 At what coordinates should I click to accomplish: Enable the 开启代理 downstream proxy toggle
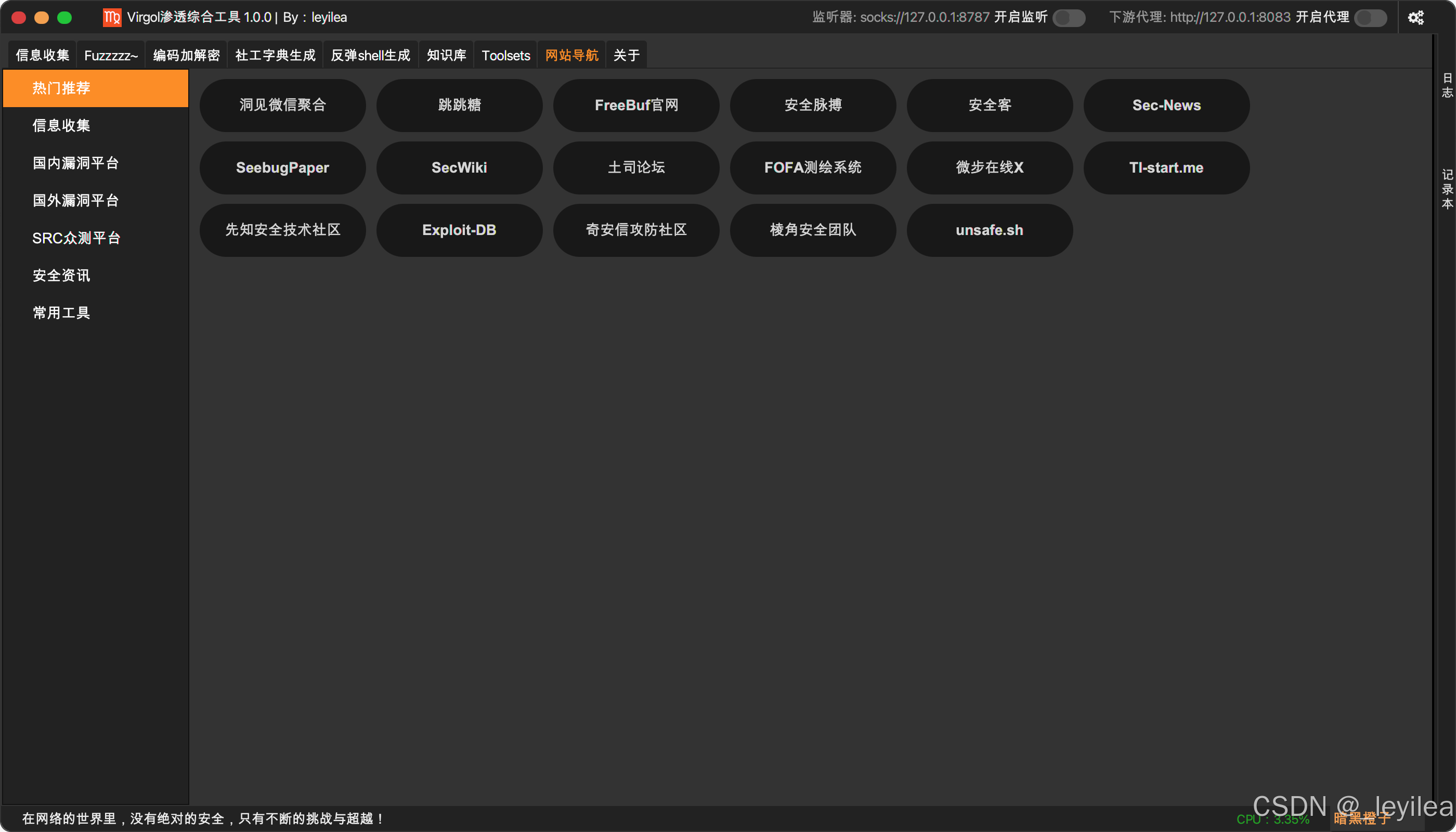1370,18
